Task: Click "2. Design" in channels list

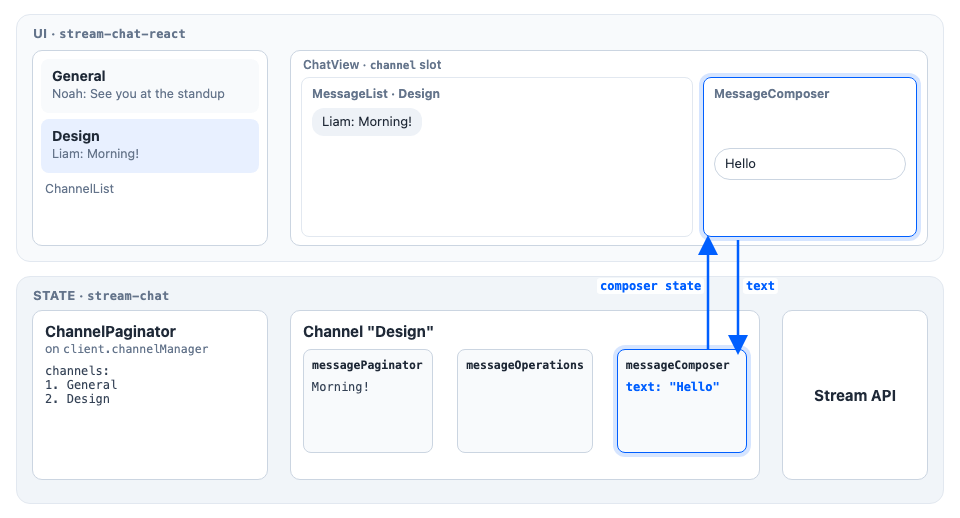Action: pyautogui.click(x=77, y=399)
